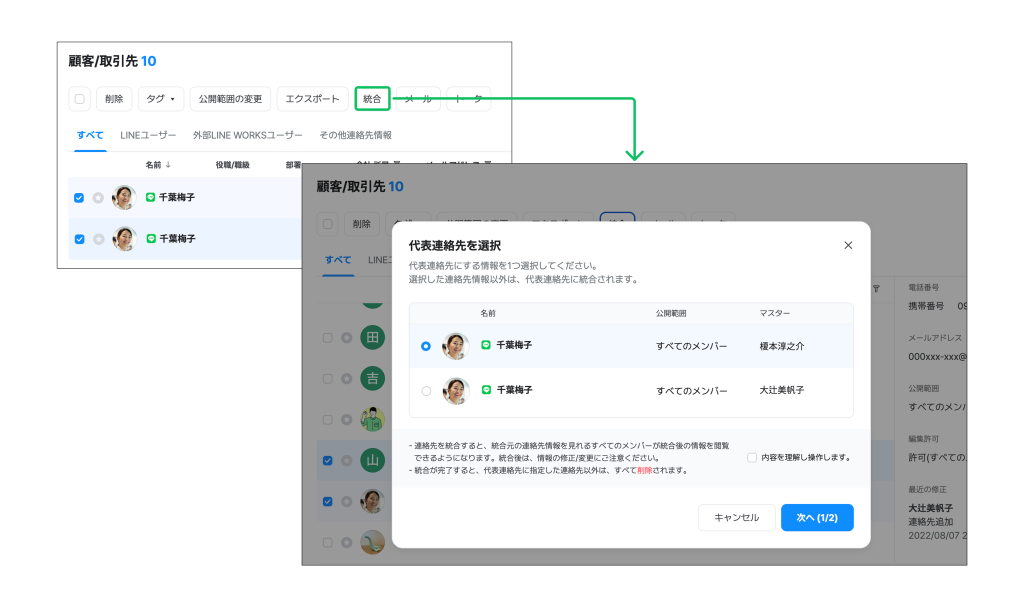Go to the その他連絡先情報 tab

355,135
